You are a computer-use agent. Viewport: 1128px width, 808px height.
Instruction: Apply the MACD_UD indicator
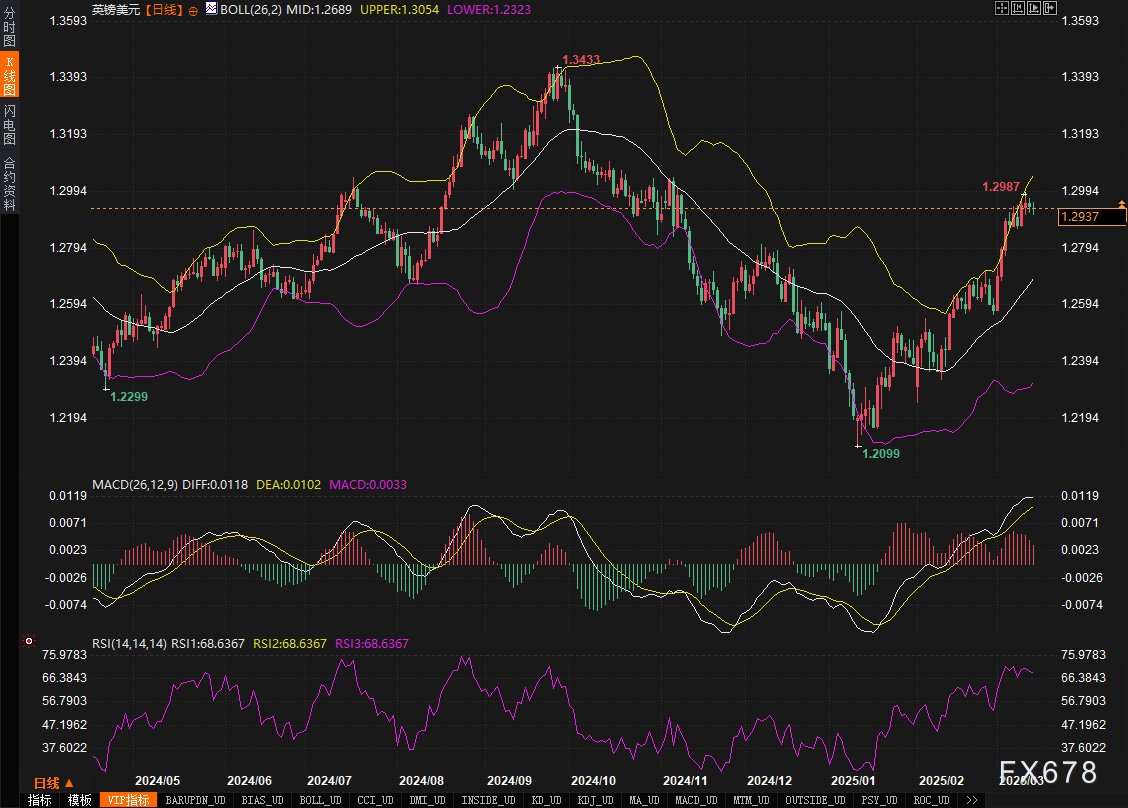tap(694, 800)
